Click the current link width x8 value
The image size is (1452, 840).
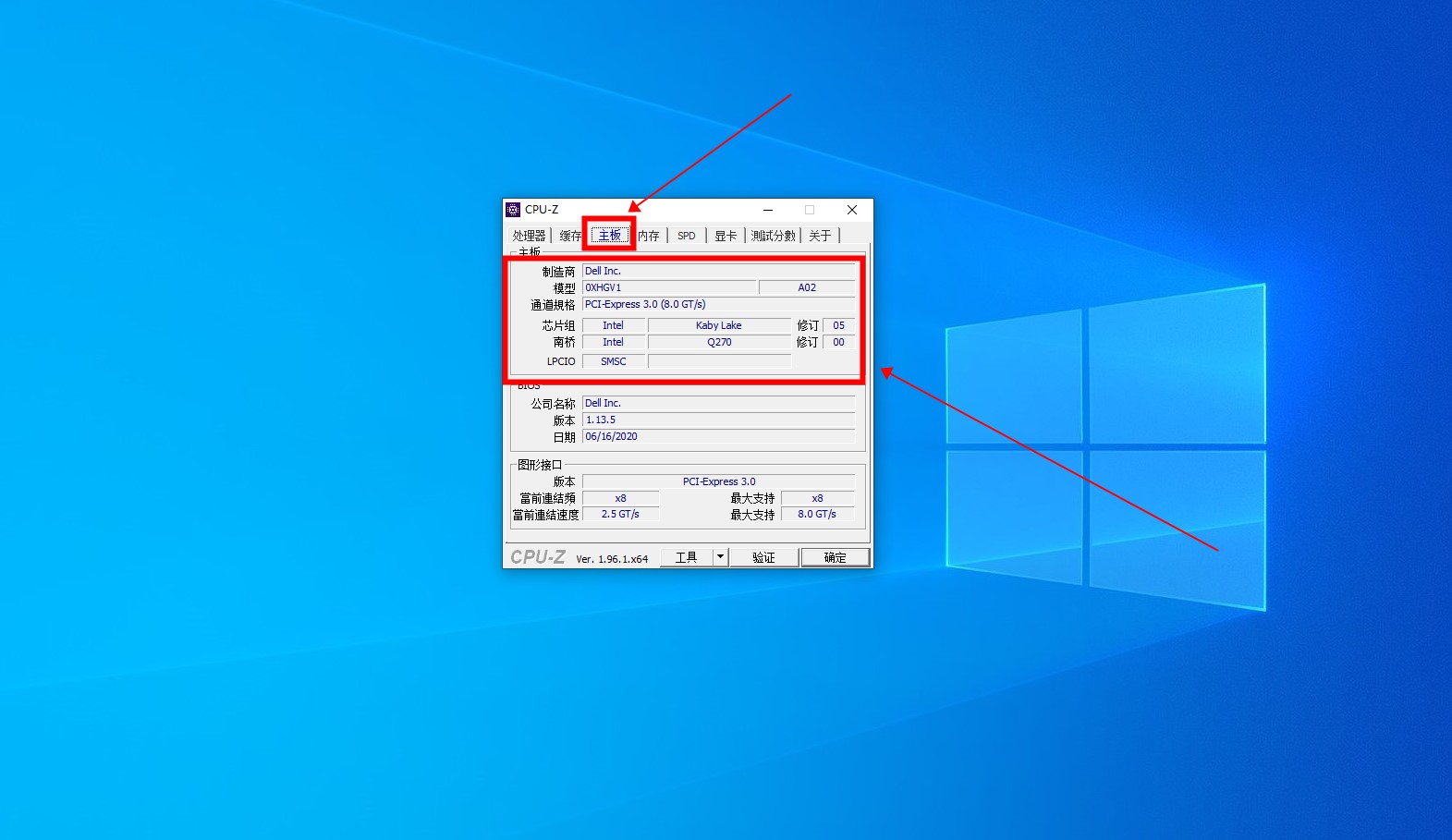click(x=621, y=498)
